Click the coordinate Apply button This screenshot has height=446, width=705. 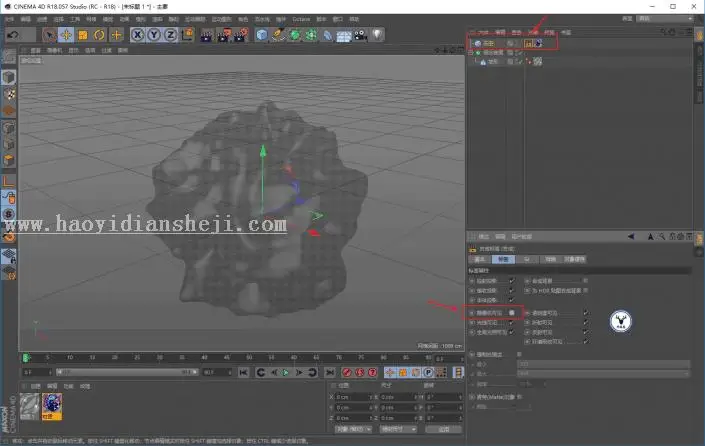coord(444,429)
